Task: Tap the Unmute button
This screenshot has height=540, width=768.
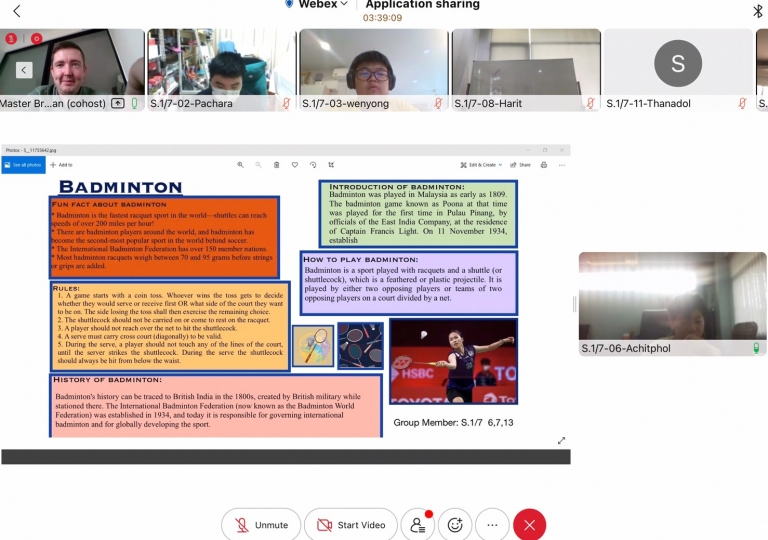Action: [261, 525]
